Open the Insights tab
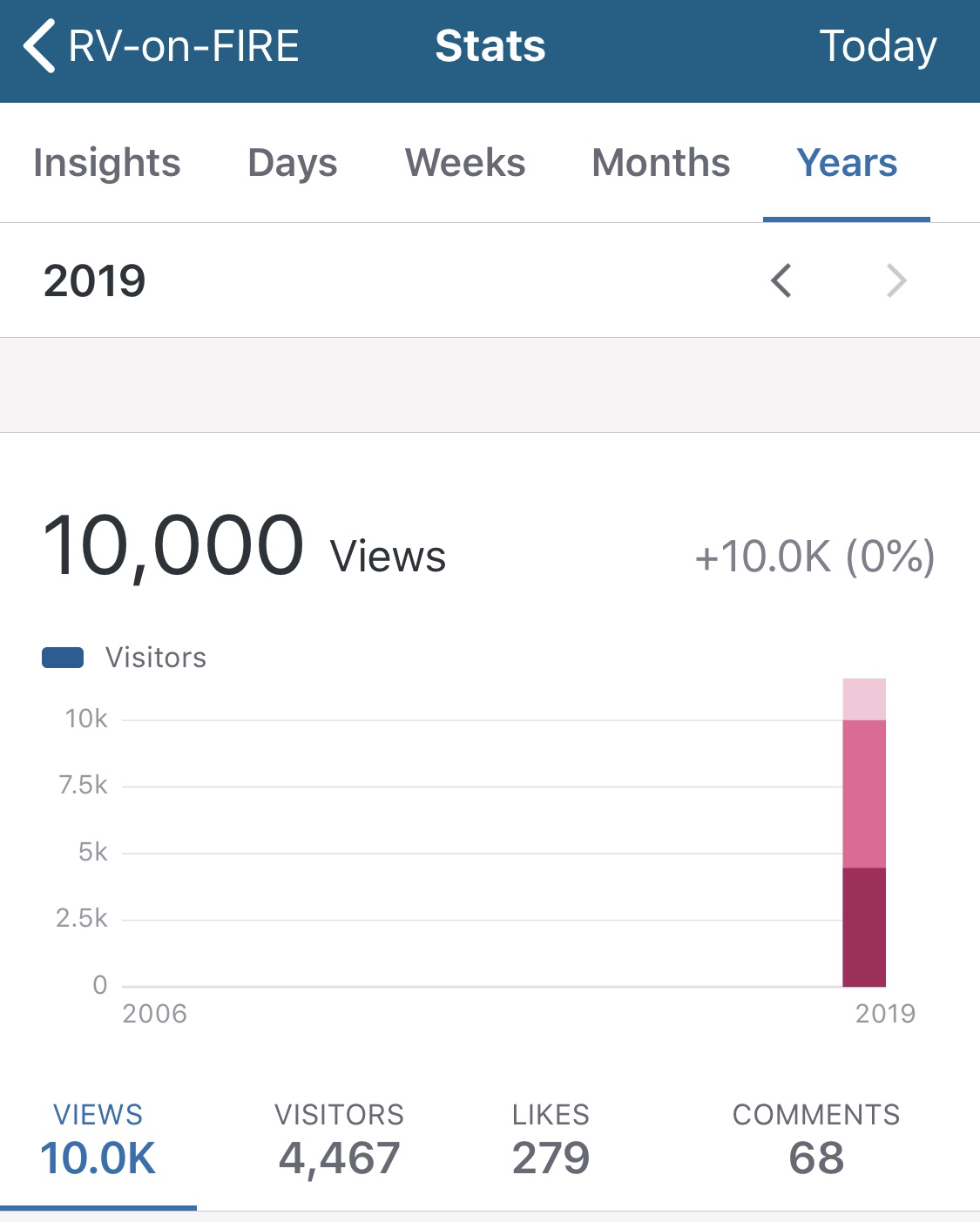The image size is (980, 1222). (107, 163)
